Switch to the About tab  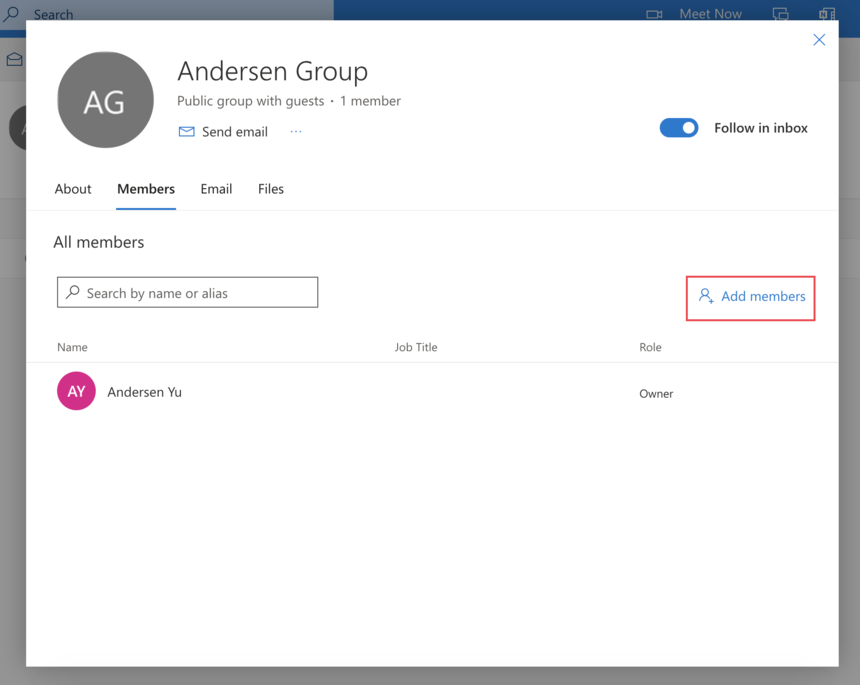pos(73,189)
